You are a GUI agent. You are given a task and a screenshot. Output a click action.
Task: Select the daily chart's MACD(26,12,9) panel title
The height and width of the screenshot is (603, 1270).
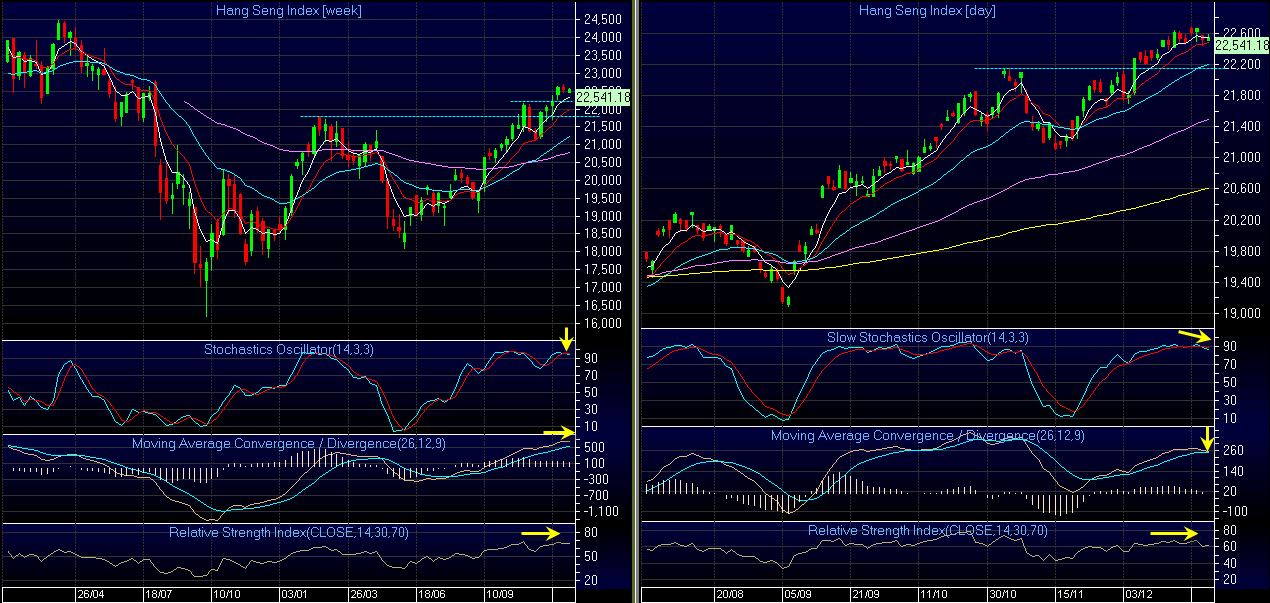coord(927,436)
